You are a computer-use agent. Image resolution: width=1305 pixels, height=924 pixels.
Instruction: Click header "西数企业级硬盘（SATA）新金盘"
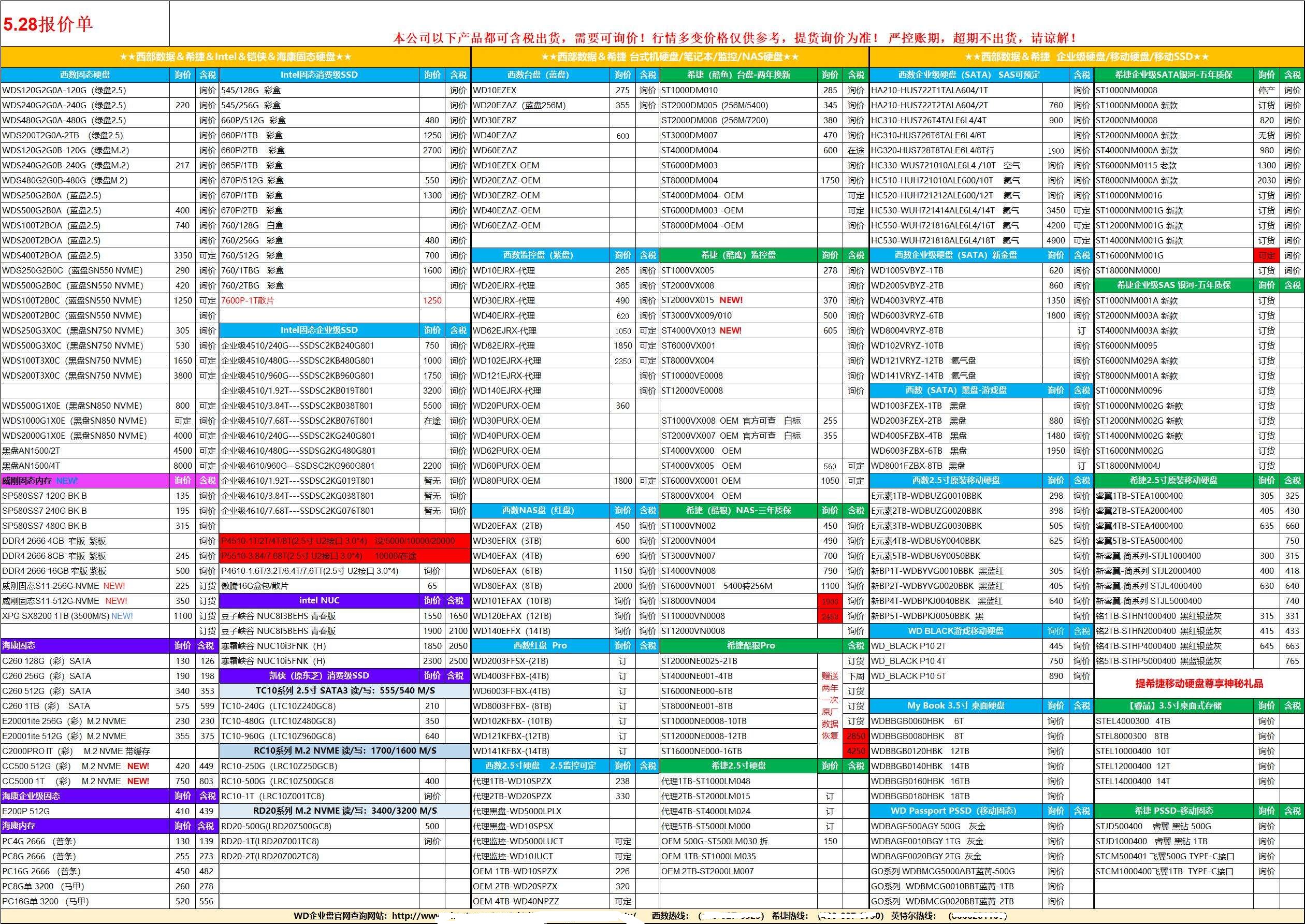pos(956,255)
